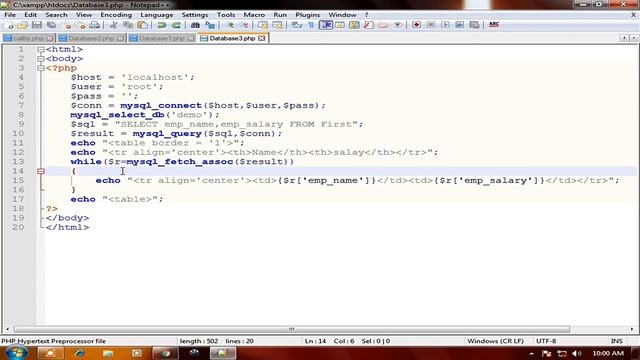Switch to the Database1.php tab
This screenshot has width=640, height=360.
[x=162, y=38]
